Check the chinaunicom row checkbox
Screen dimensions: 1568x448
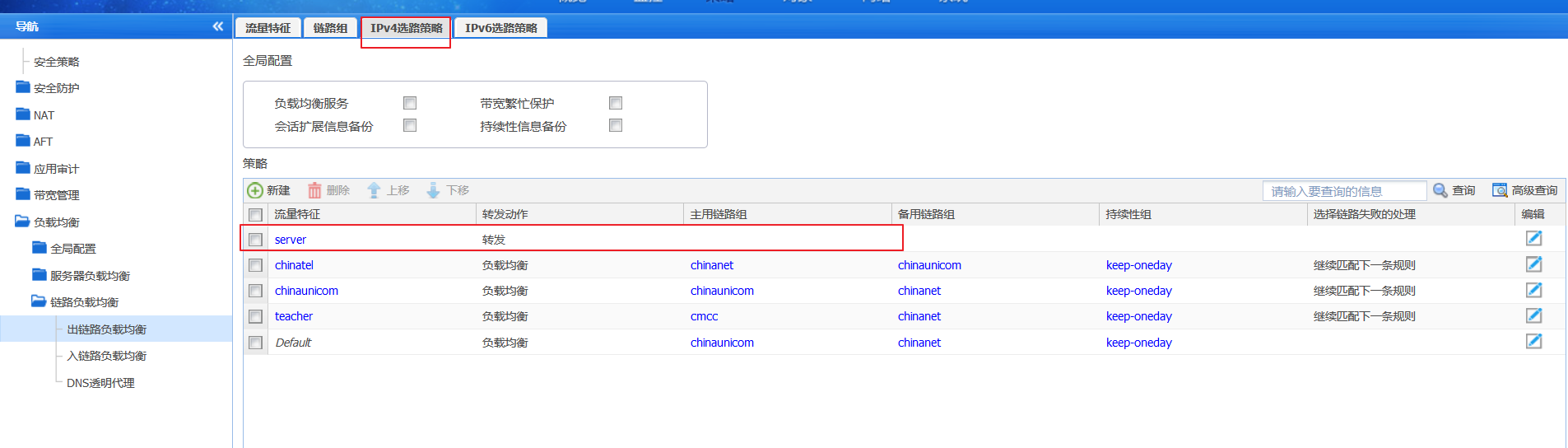pyautogui.click(x=256, y=291)
